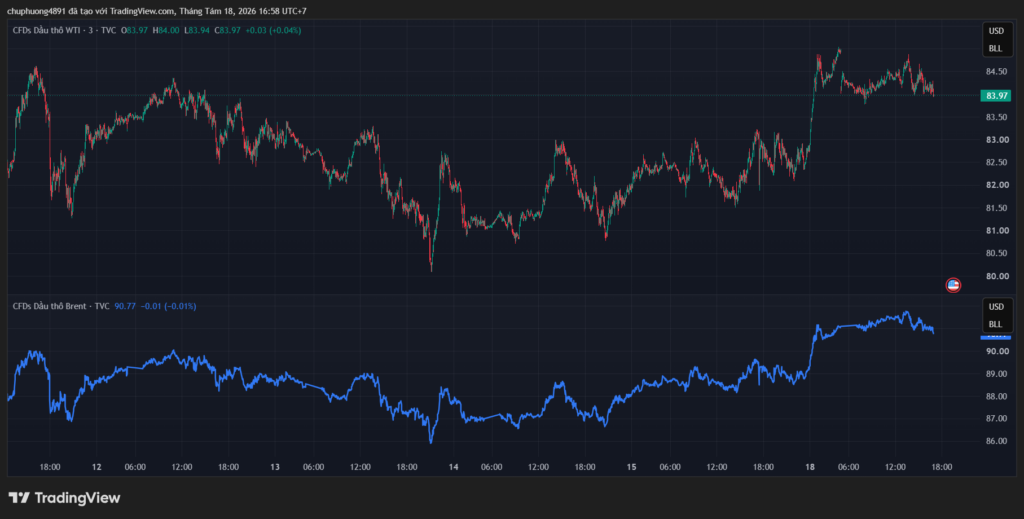Click the 82.00 price axis label
The width and height of the screenshot is (1024, 519).
coord(995,185)
